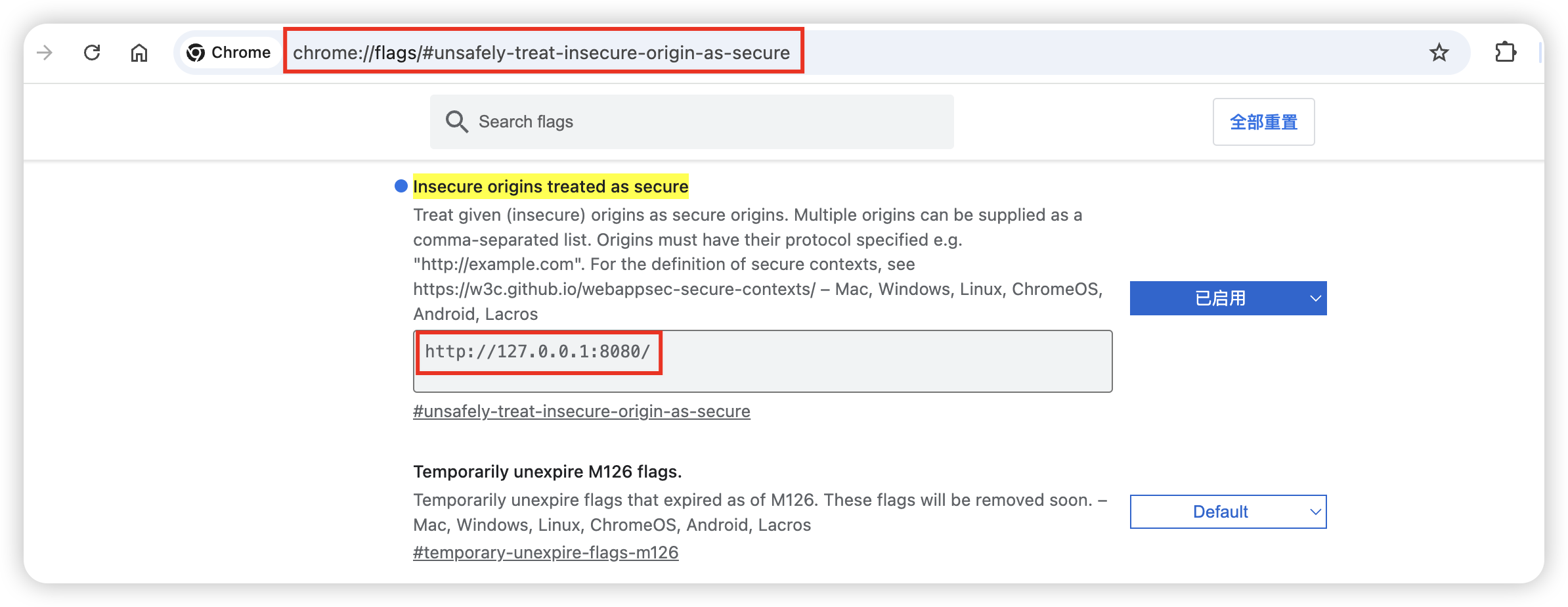Click the chevron arrow on the 已启用 select
Image resolution: width=1568 pixels, height=607 pixels.
pyautogui.click(x=1315, y=298)
